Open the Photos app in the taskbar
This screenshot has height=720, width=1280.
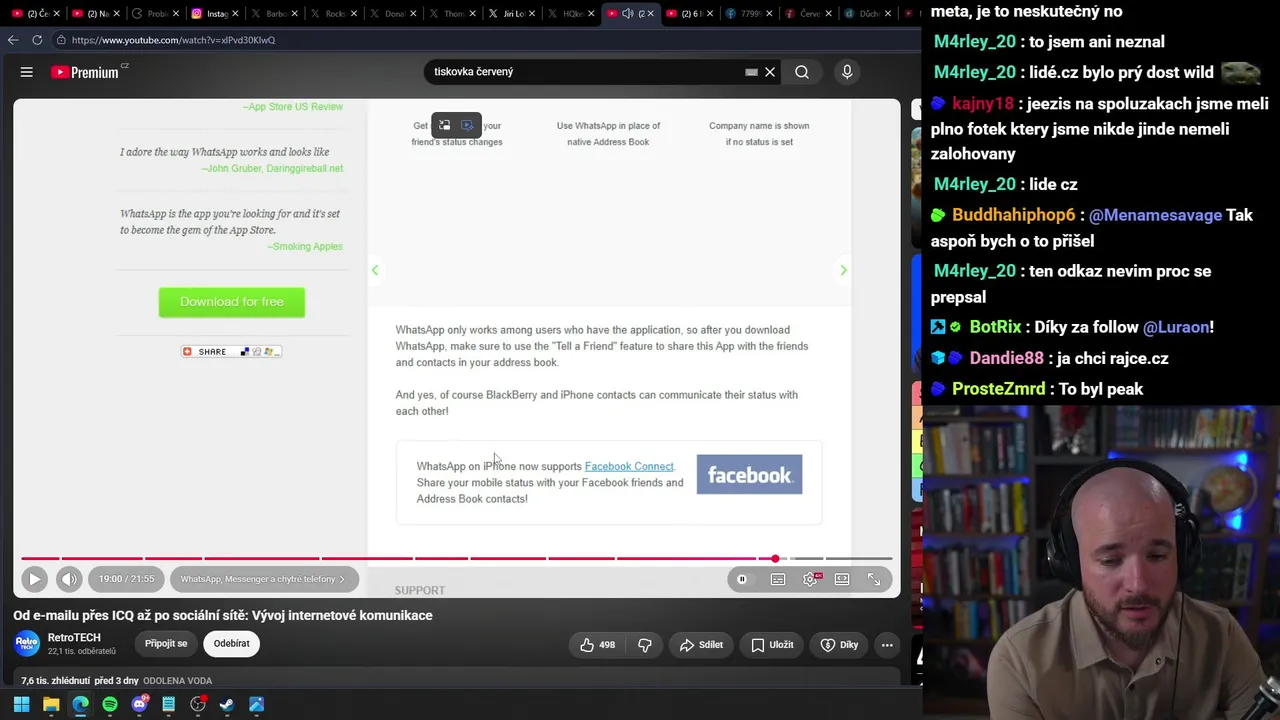click(256, 705)
